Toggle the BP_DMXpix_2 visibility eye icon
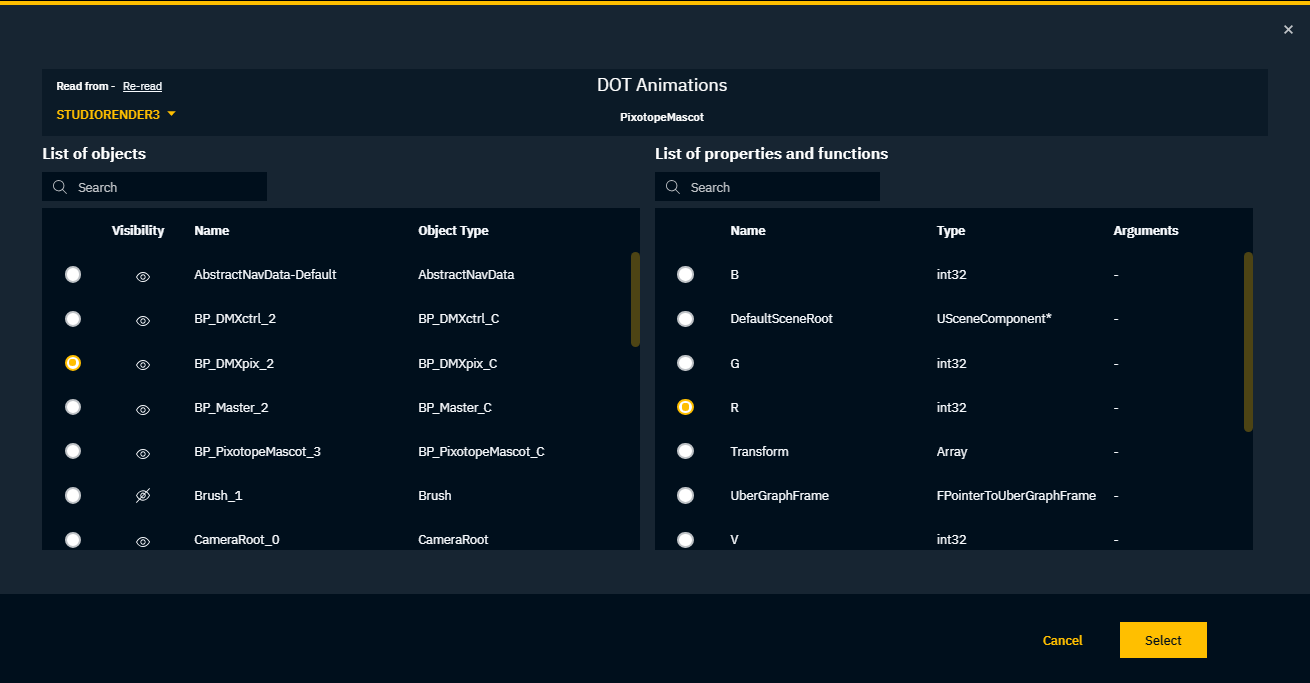The width and height of the screenshot is (1310, 683). tap(143, 364)
